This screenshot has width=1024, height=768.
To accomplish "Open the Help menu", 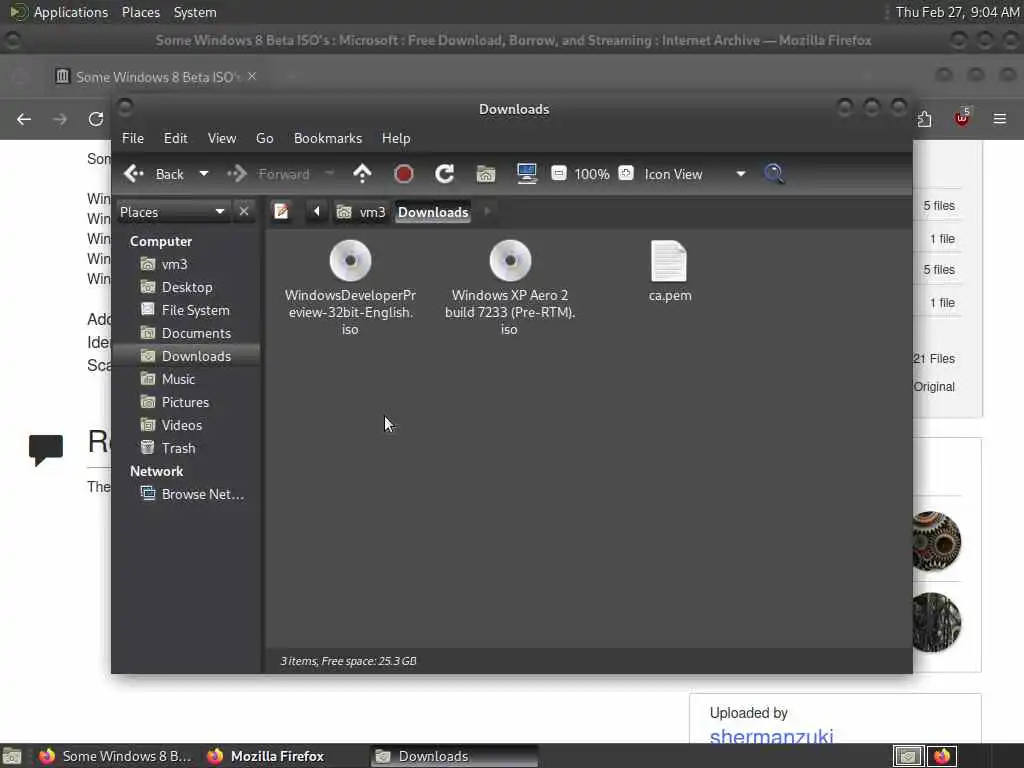I will click(396, 138).
